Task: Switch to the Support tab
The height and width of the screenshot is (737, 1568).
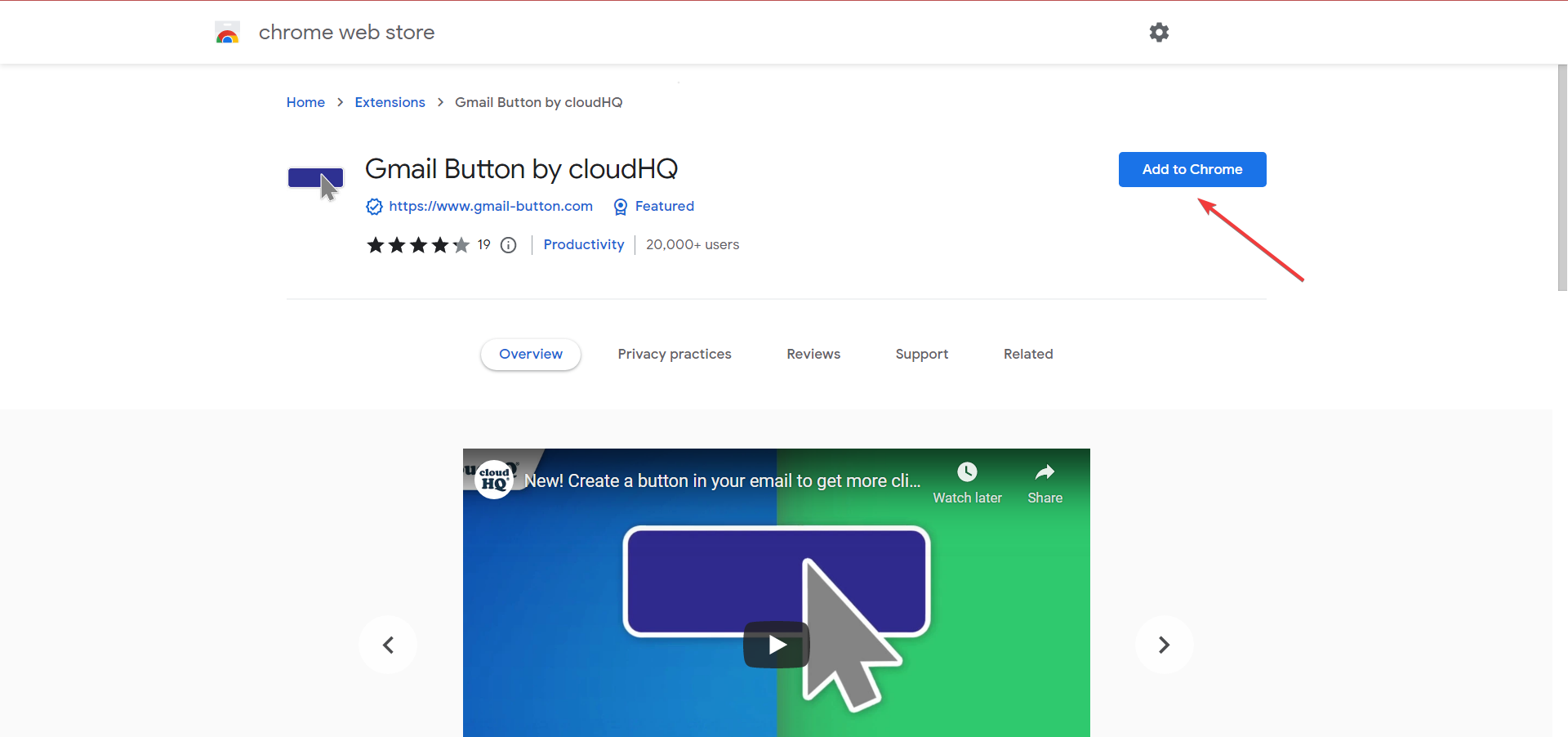Action: point(922,354)
